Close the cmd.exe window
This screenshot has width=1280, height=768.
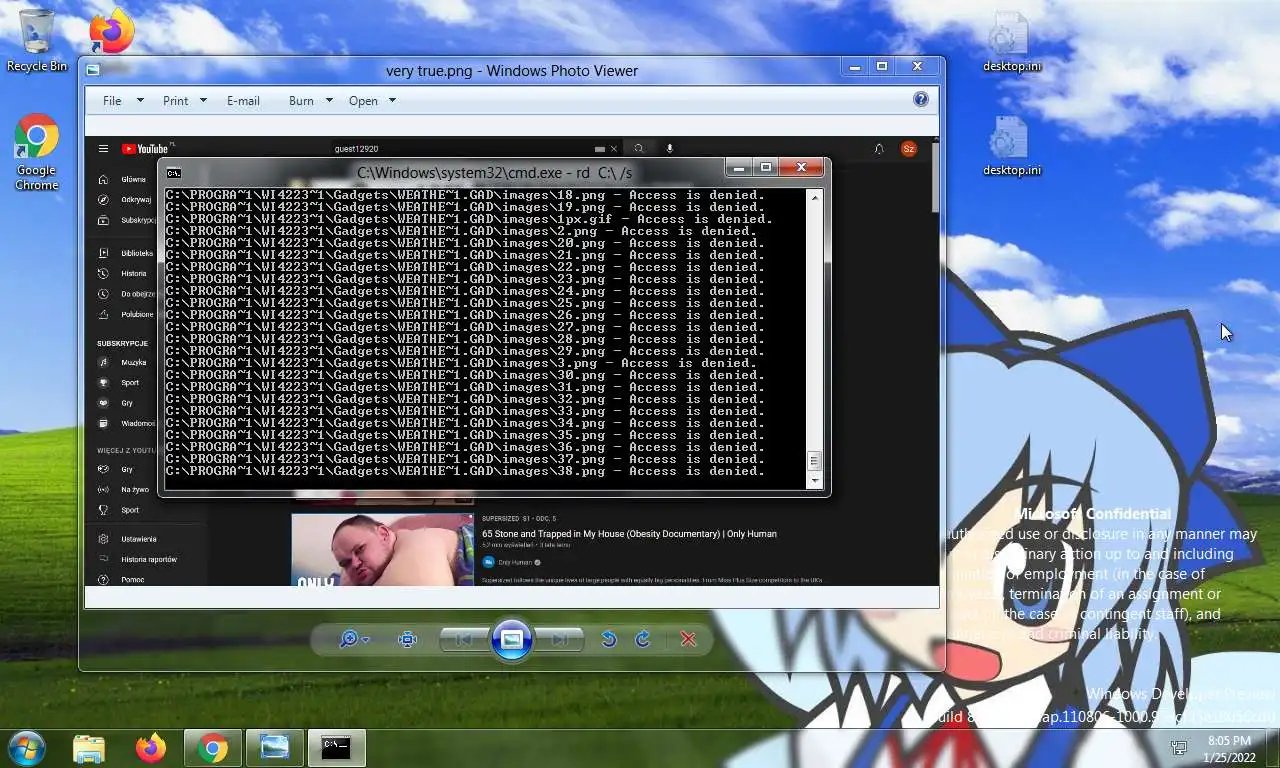(801, 168)
